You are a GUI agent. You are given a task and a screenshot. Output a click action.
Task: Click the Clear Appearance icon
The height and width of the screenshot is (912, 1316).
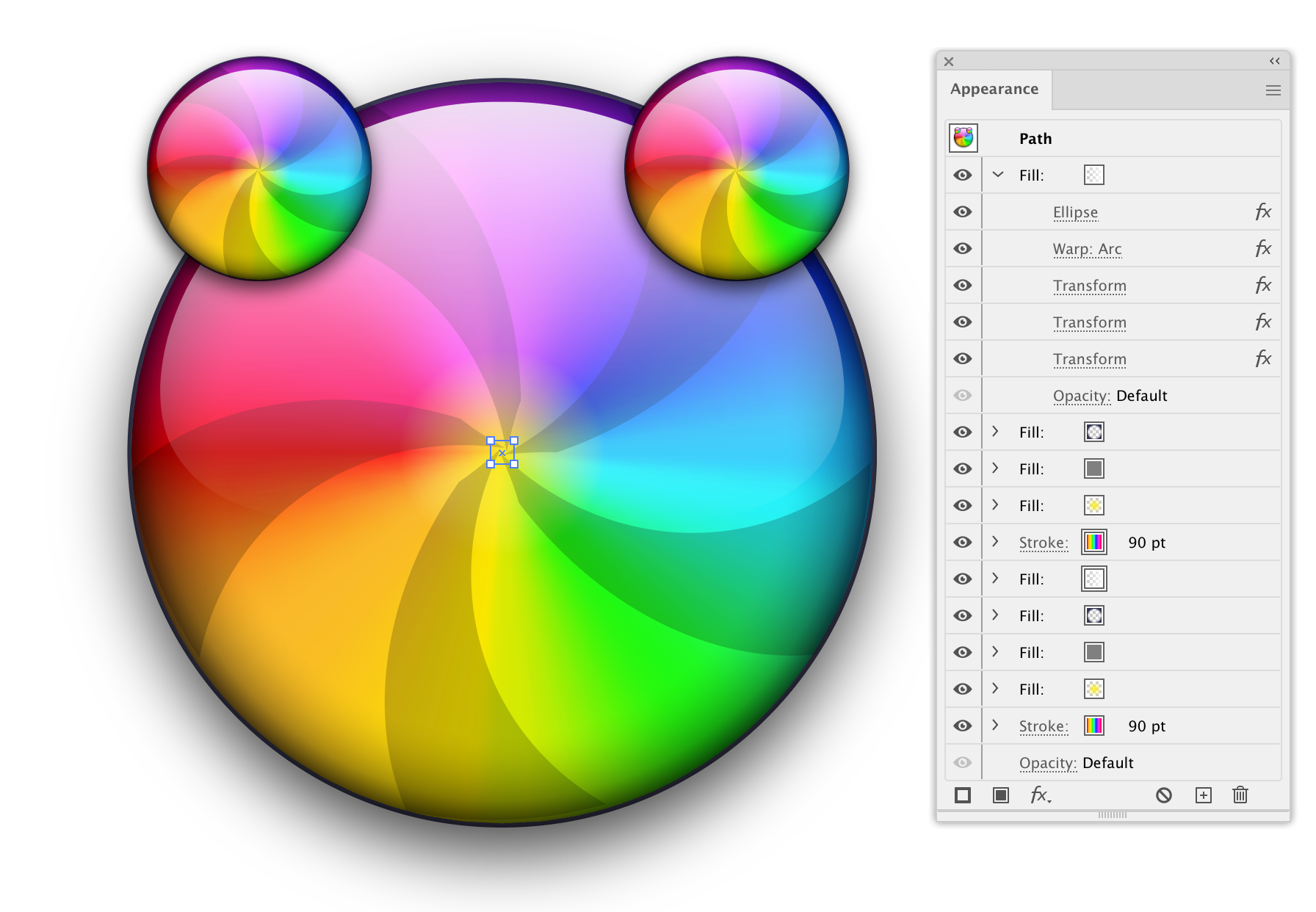click(1164, 795)
